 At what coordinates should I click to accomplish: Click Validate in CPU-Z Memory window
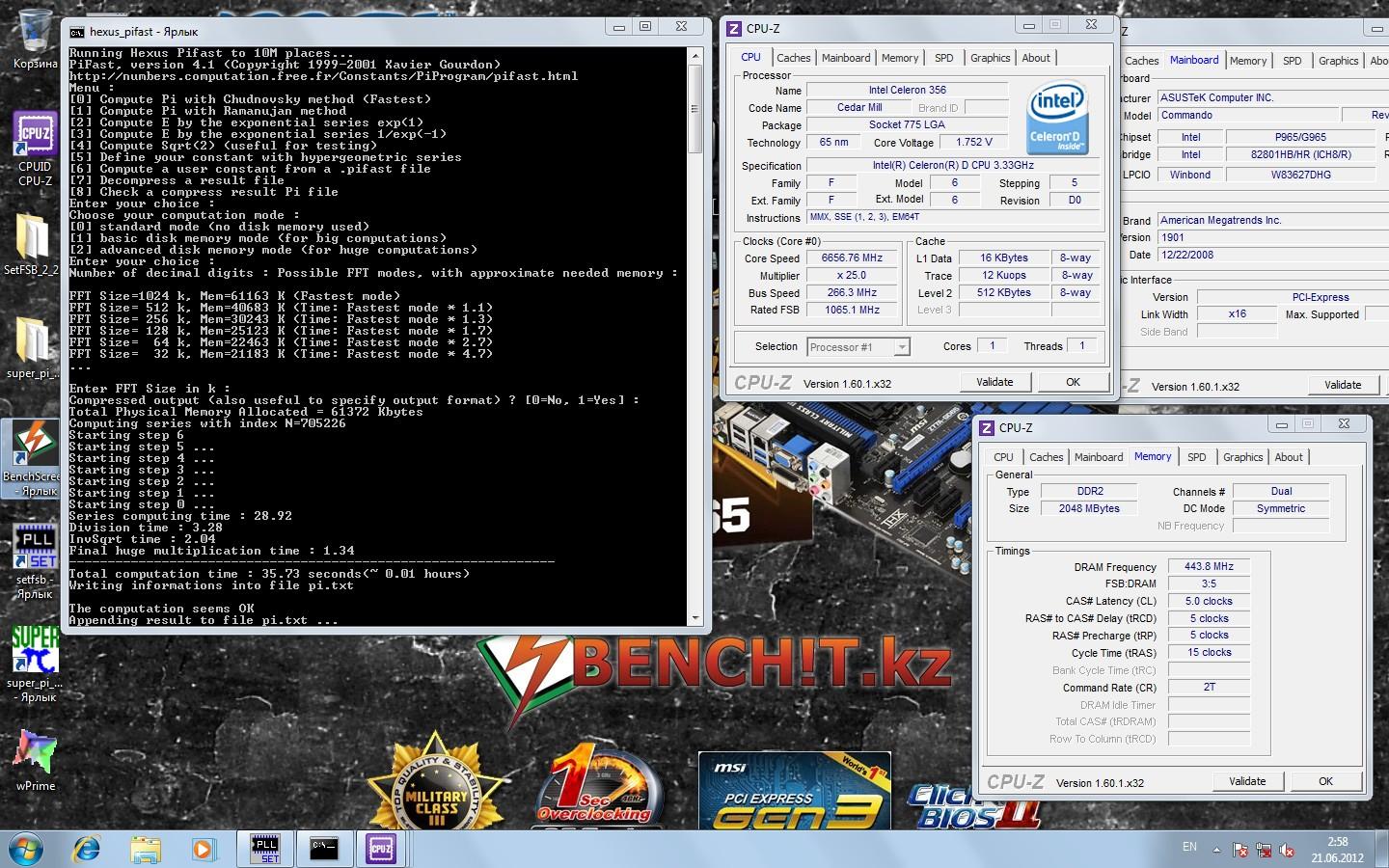[1247, 781]
